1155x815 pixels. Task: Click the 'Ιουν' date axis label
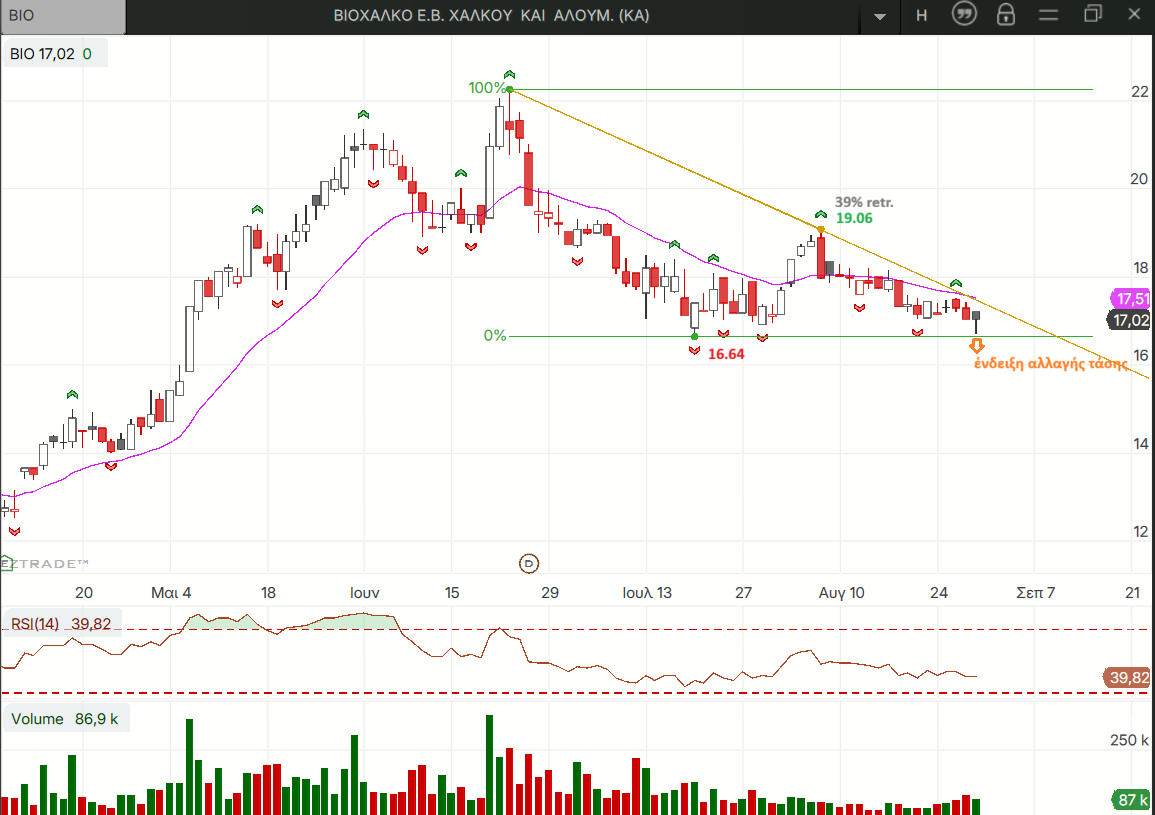click(365, 592)
